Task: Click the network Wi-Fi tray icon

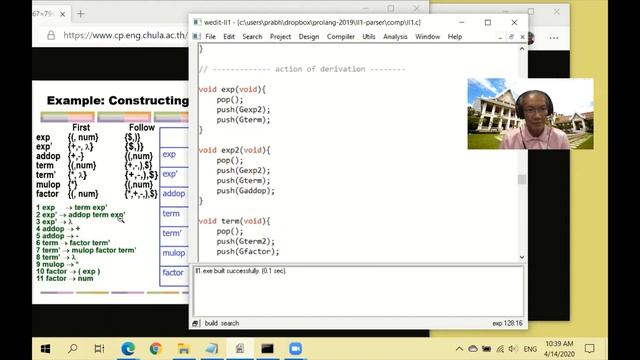Action: tap(500, 349)
